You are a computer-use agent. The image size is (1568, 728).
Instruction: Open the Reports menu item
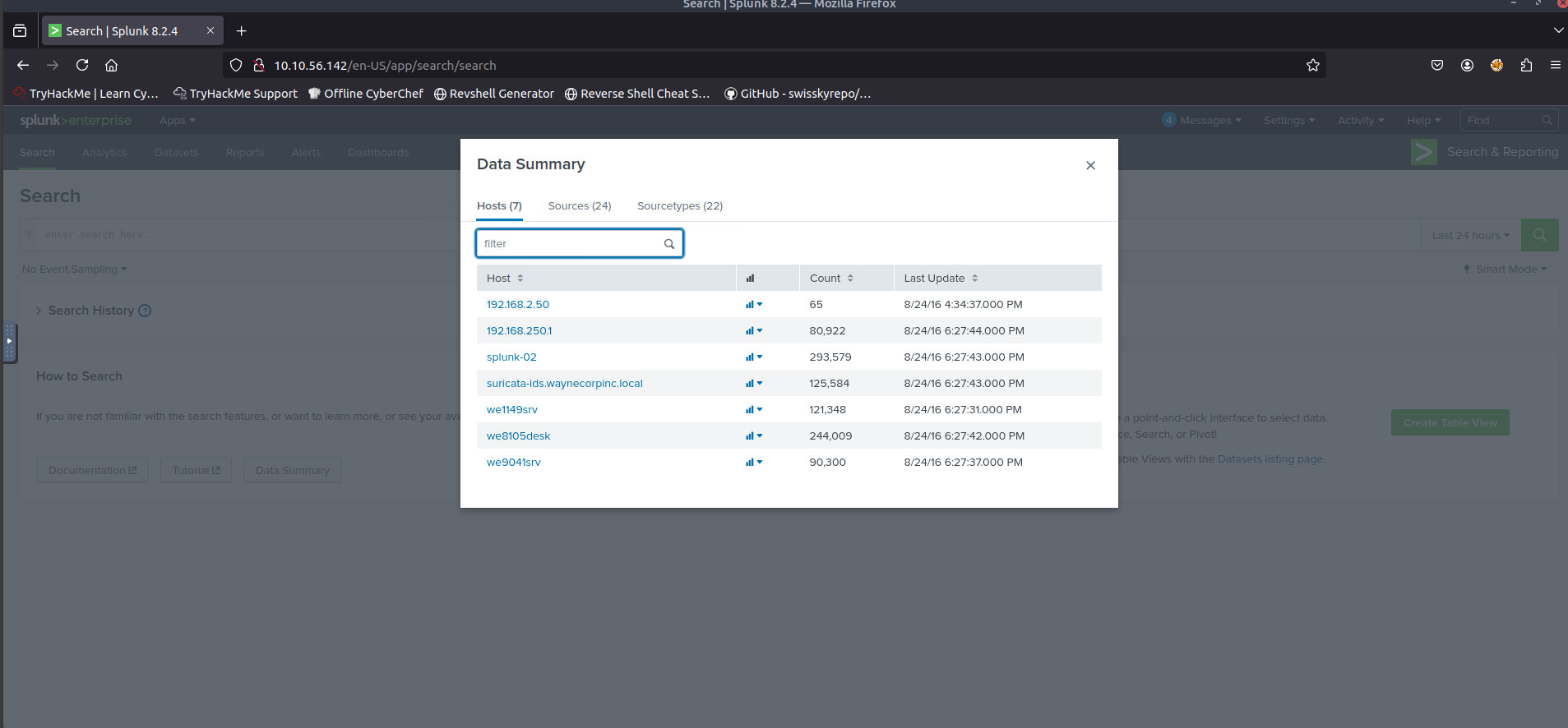[x=245, y=153]
